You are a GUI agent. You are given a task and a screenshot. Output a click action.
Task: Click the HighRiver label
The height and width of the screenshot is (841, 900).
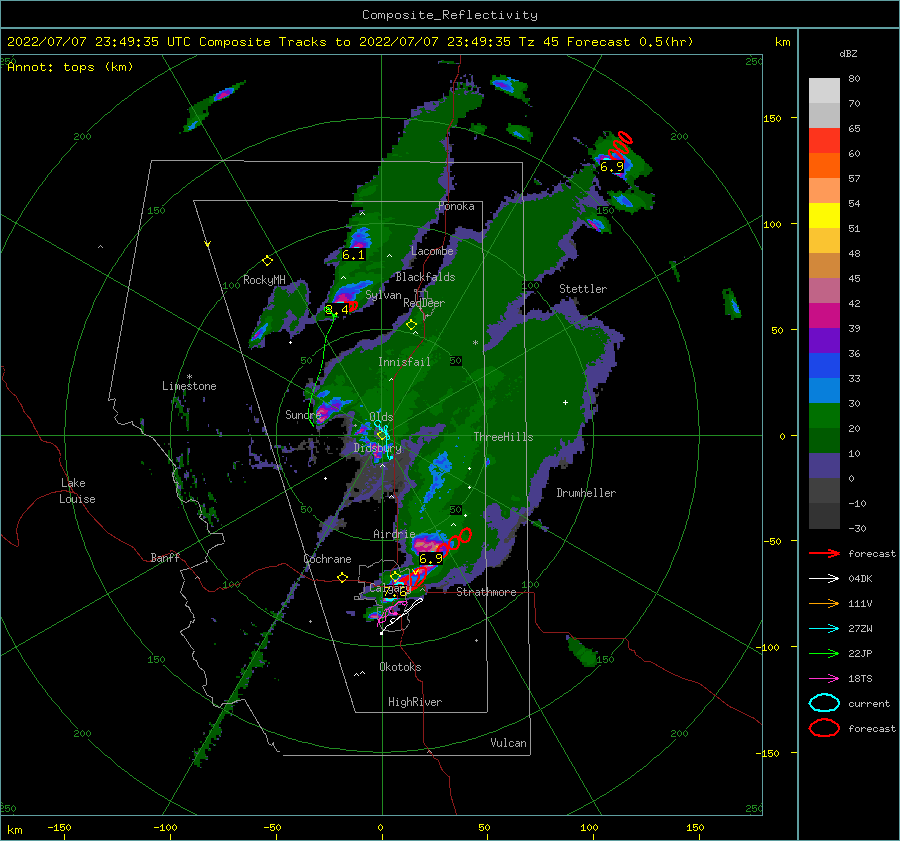(x=415, y=702)
